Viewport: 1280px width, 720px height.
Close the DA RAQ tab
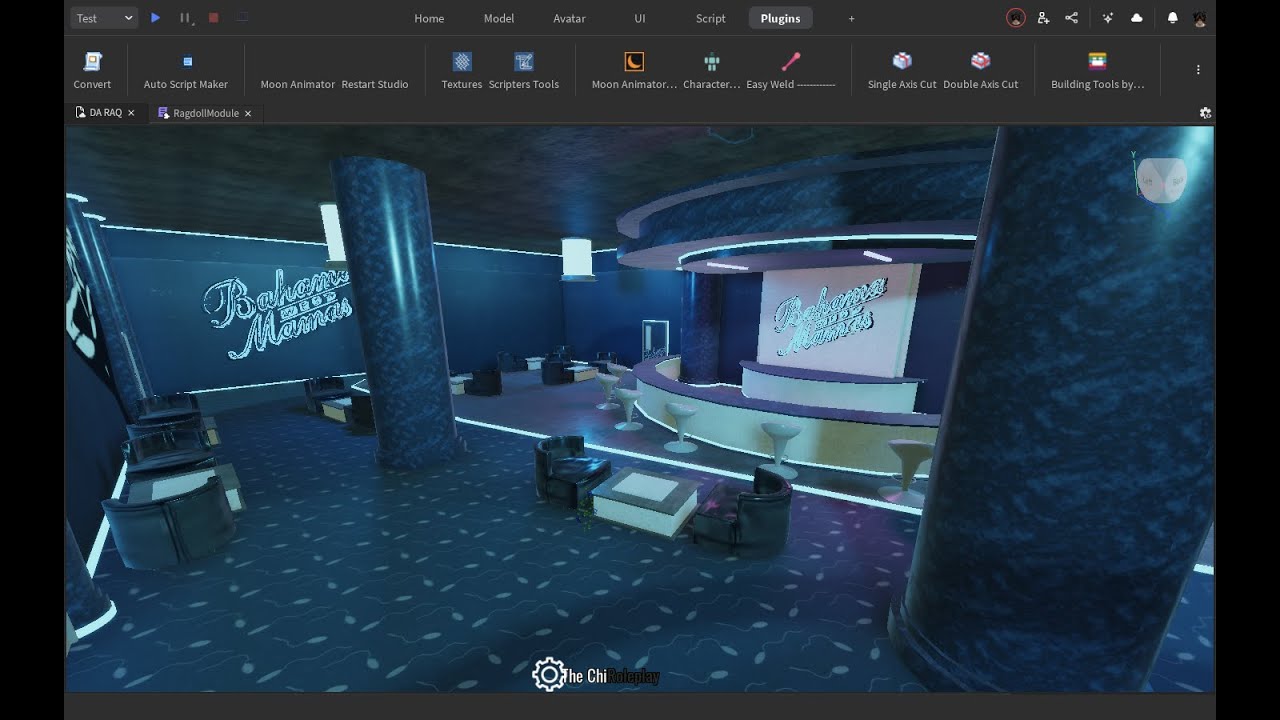pos(131,113)
